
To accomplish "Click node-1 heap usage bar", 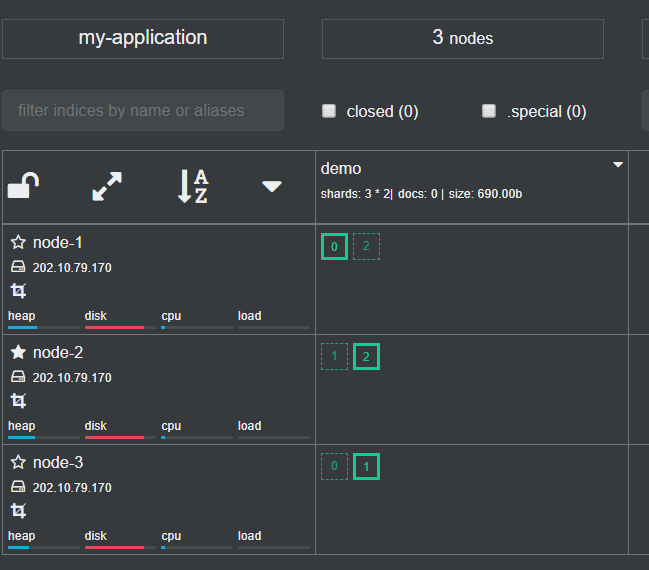I will coord(44,327).
